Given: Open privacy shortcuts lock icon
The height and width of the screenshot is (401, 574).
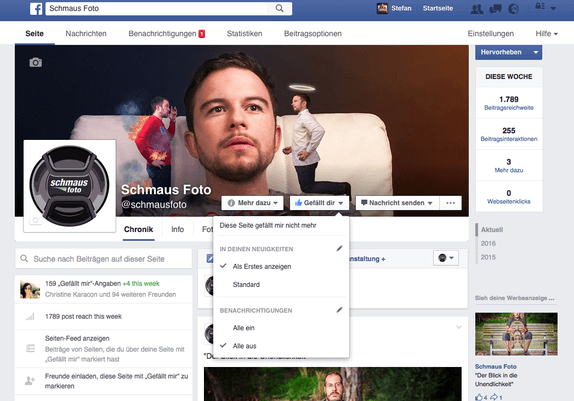Looking at the screenshot, I should click(540, 6).
